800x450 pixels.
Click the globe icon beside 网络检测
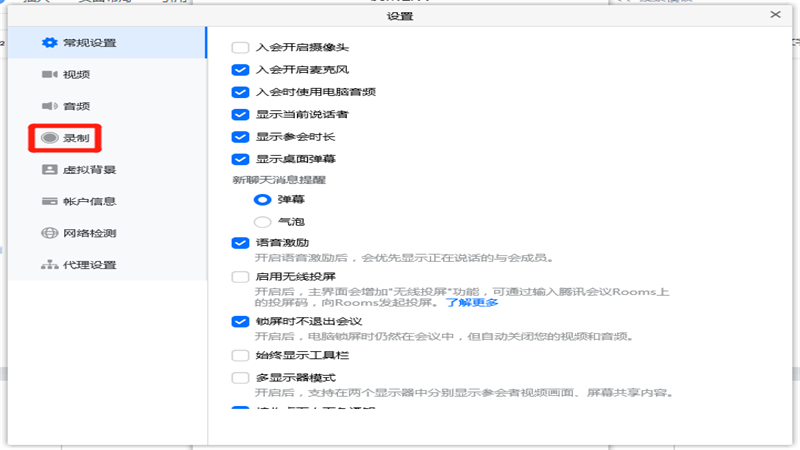49,233
